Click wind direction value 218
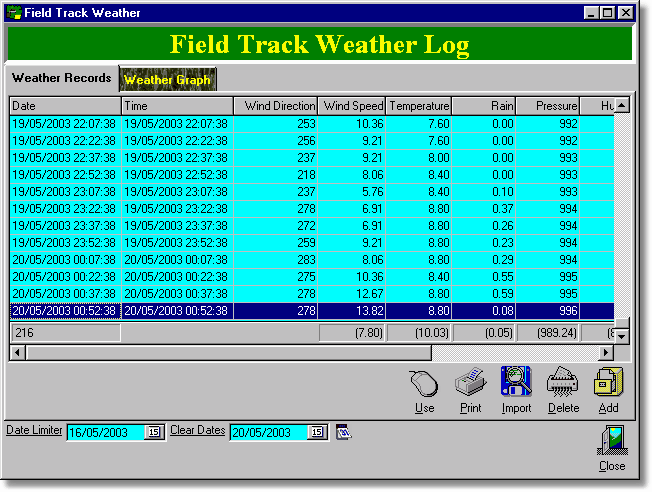Screen dimensions: 652x492 point(306,175)
